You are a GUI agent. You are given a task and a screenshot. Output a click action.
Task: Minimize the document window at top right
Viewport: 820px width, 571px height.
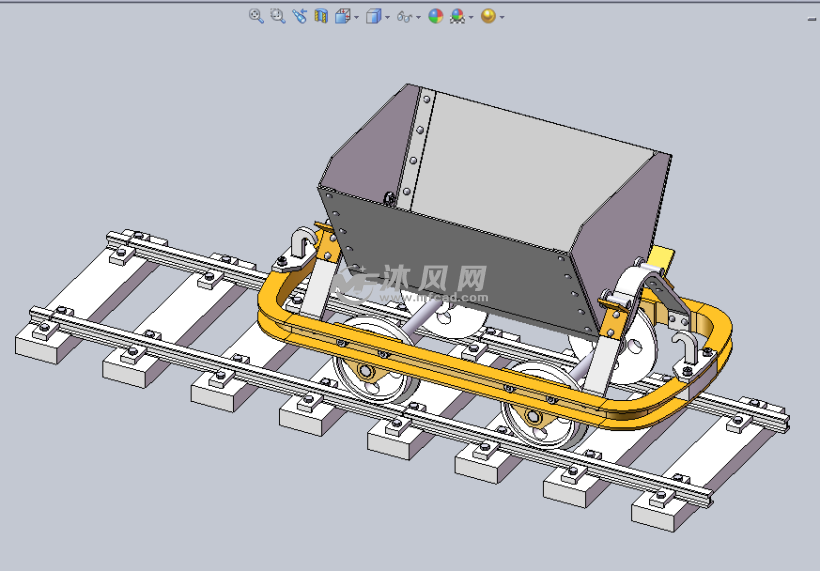(x=813, y=17)
